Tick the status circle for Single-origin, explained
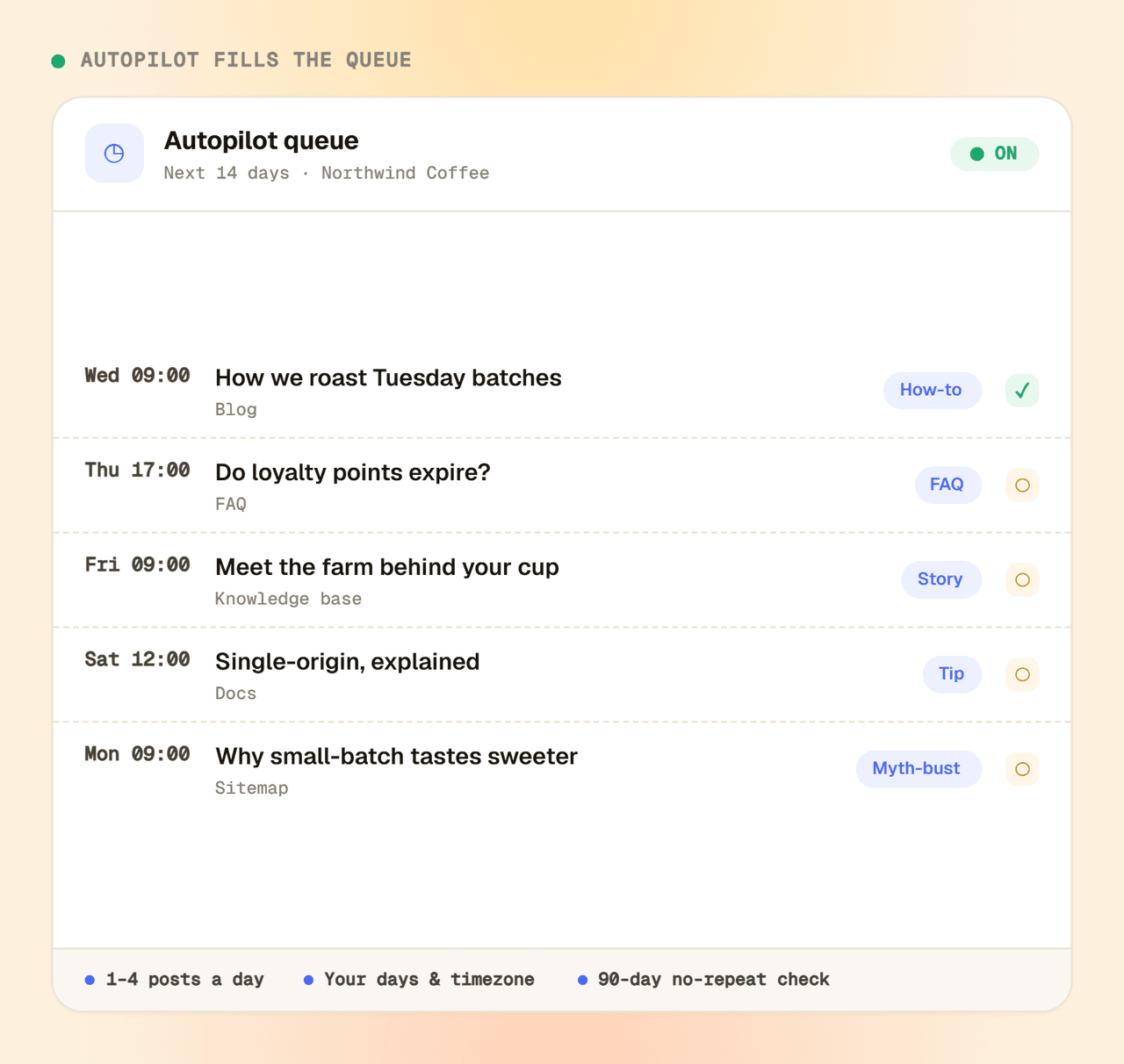This screenshot has width=1124, height=1064. coord(1022,675)
